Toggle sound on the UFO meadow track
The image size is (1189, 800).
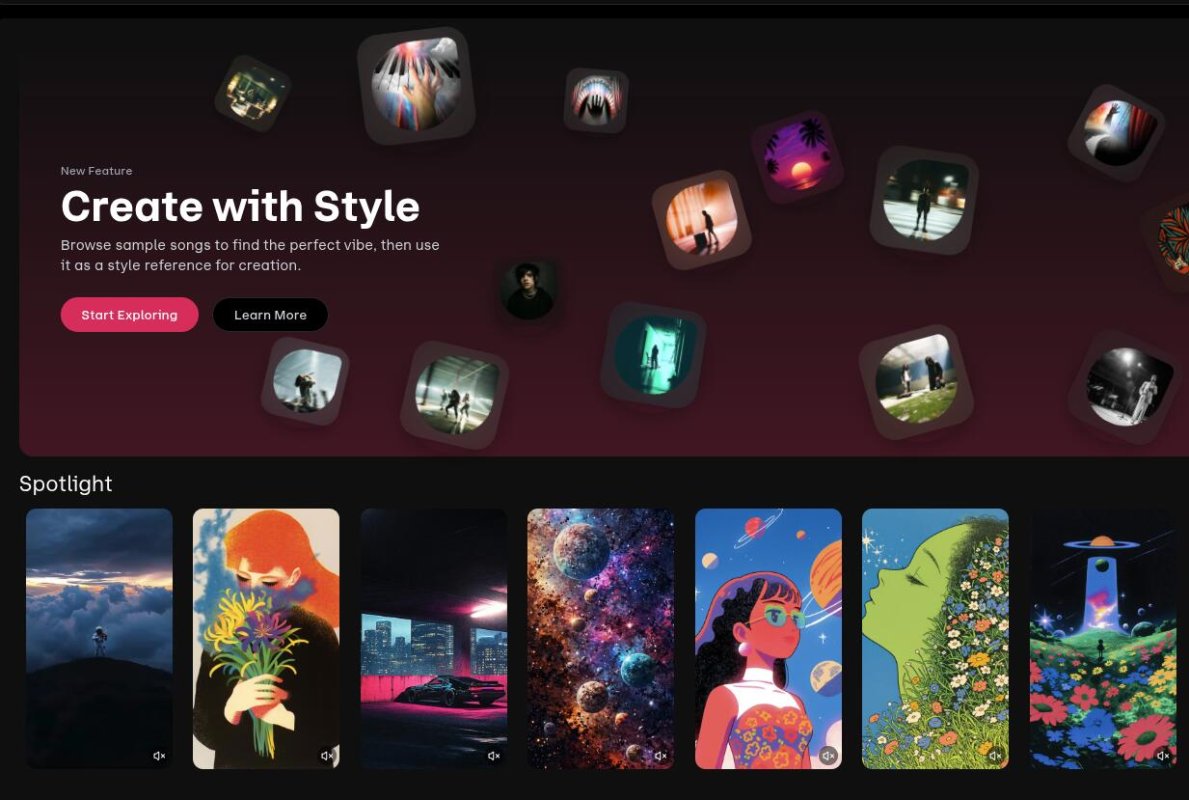(x=1161, y=755)
